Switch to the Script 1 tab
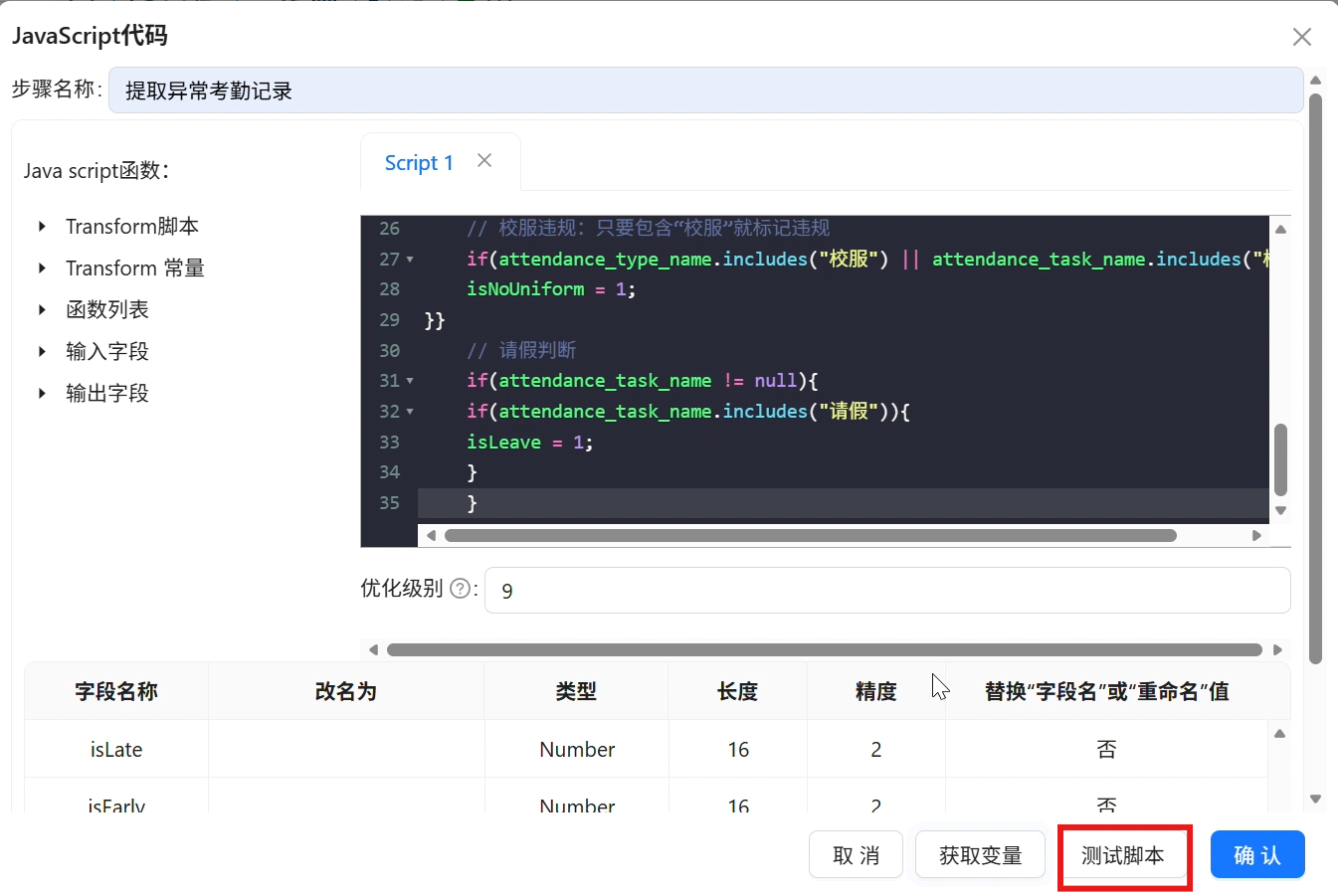This screenshot has width=1338, height=896. click(419, 163)
